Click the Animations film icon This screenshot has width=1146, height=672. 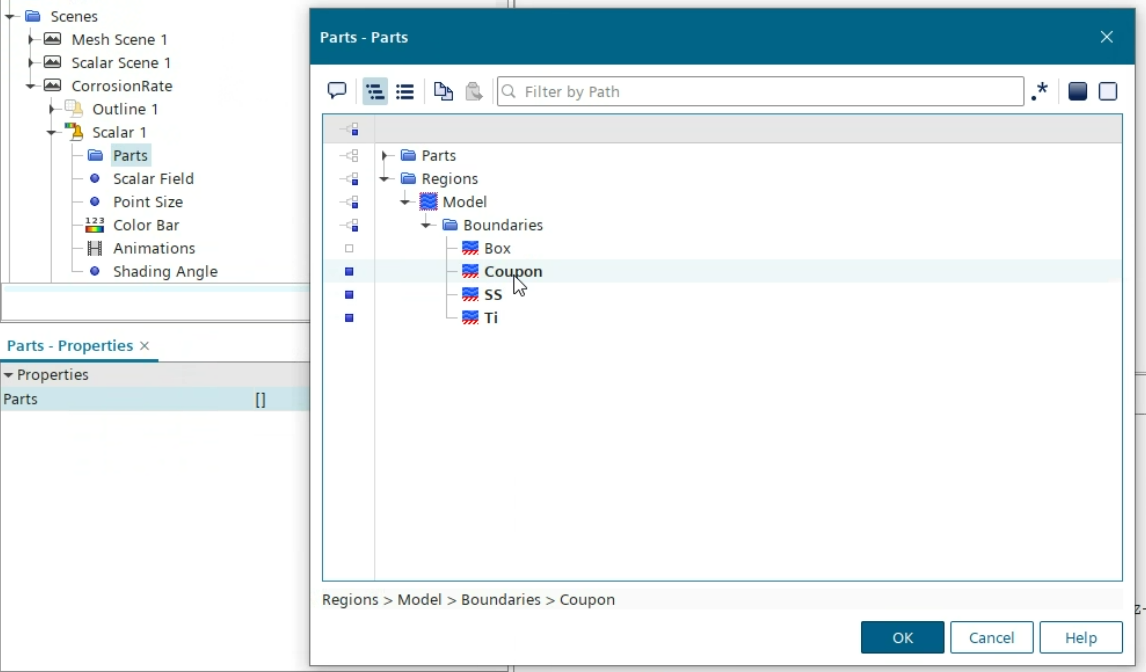coord(94,248)
